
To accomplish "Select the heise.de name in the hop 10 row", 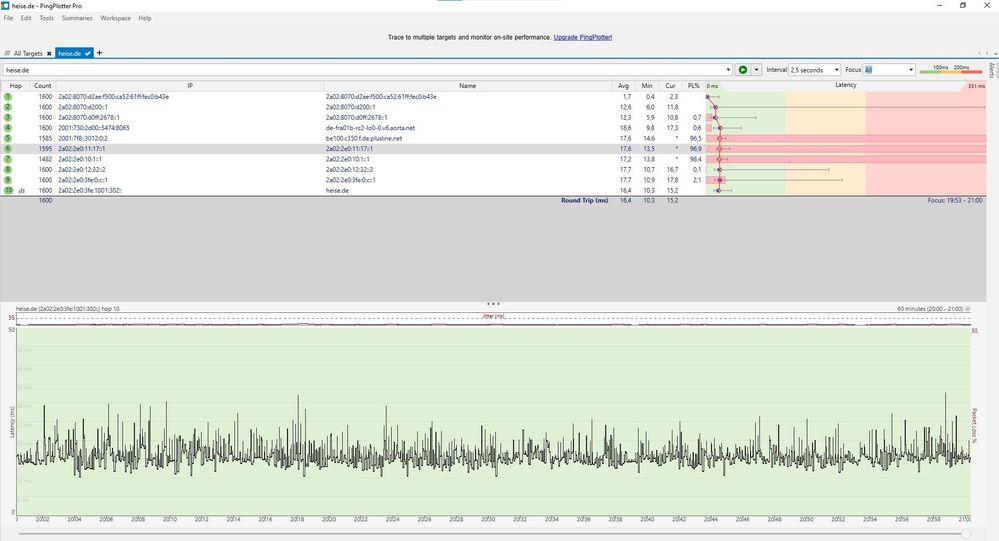I will click(337, 191).
